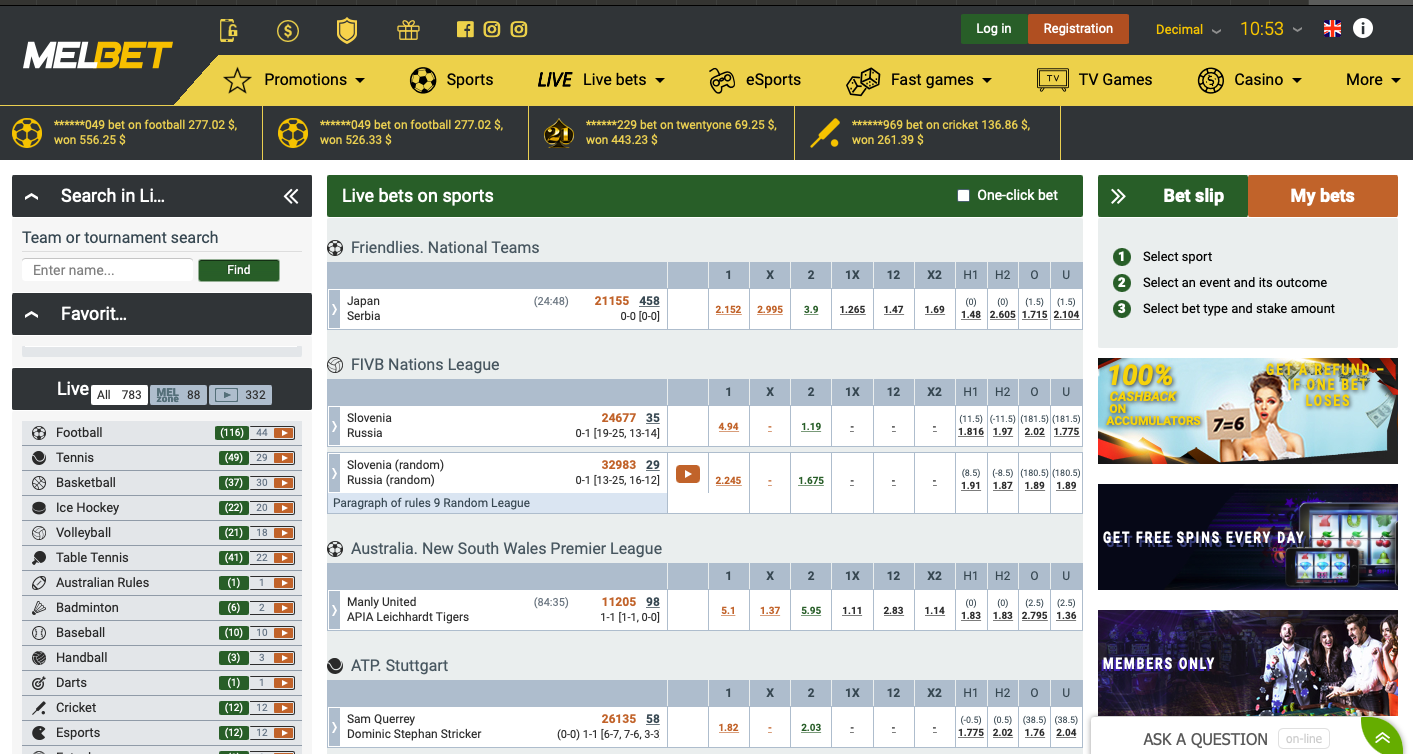This screenshot has width=1413, height=754.
Task: Click Basketball ball icon in sidebar
Action: [39, 483]
